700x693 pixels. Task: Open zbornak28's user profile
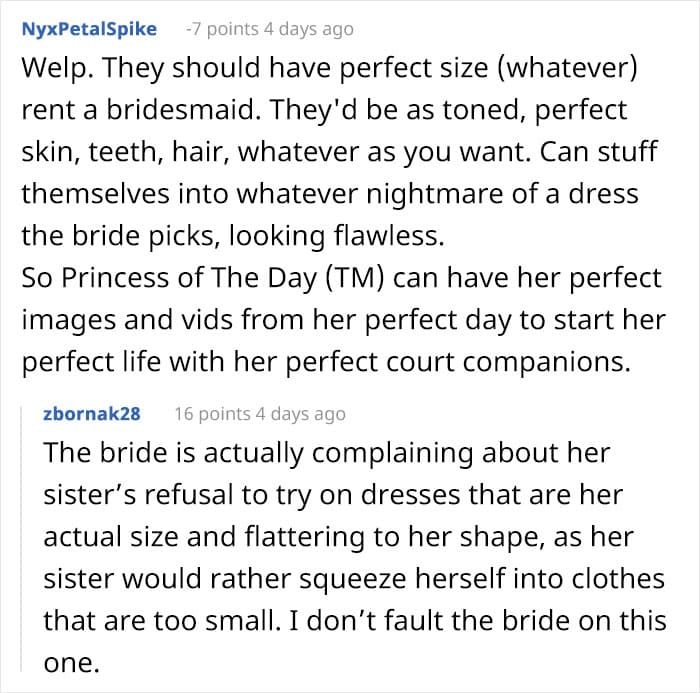tap(92, 414)
